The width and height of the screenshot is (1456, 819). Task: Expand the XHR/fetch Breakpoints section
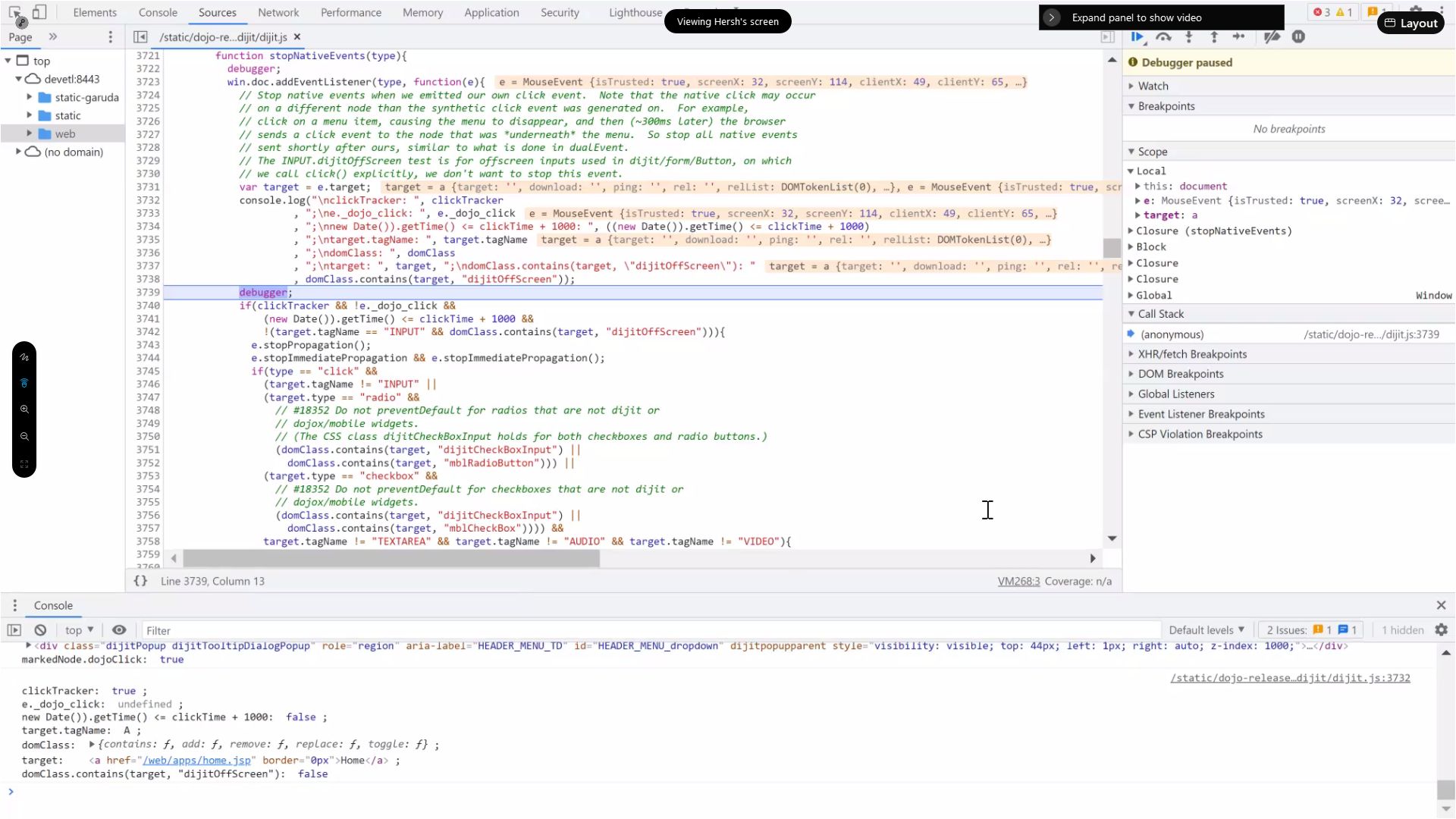point(1191,354)
